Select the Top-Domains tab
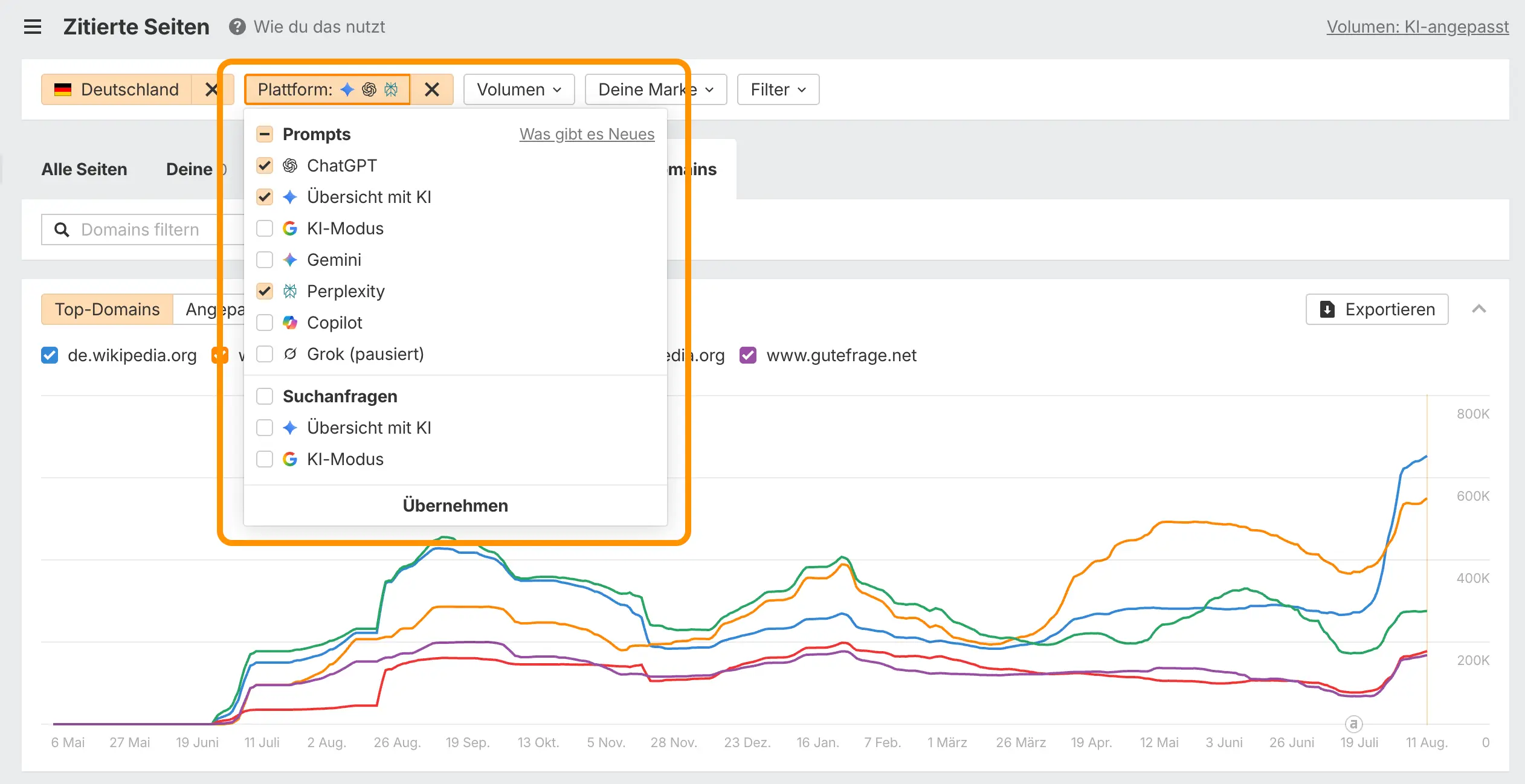Image resolution: width=1525 pixels, height=784 pixels. tap(107, 309)
